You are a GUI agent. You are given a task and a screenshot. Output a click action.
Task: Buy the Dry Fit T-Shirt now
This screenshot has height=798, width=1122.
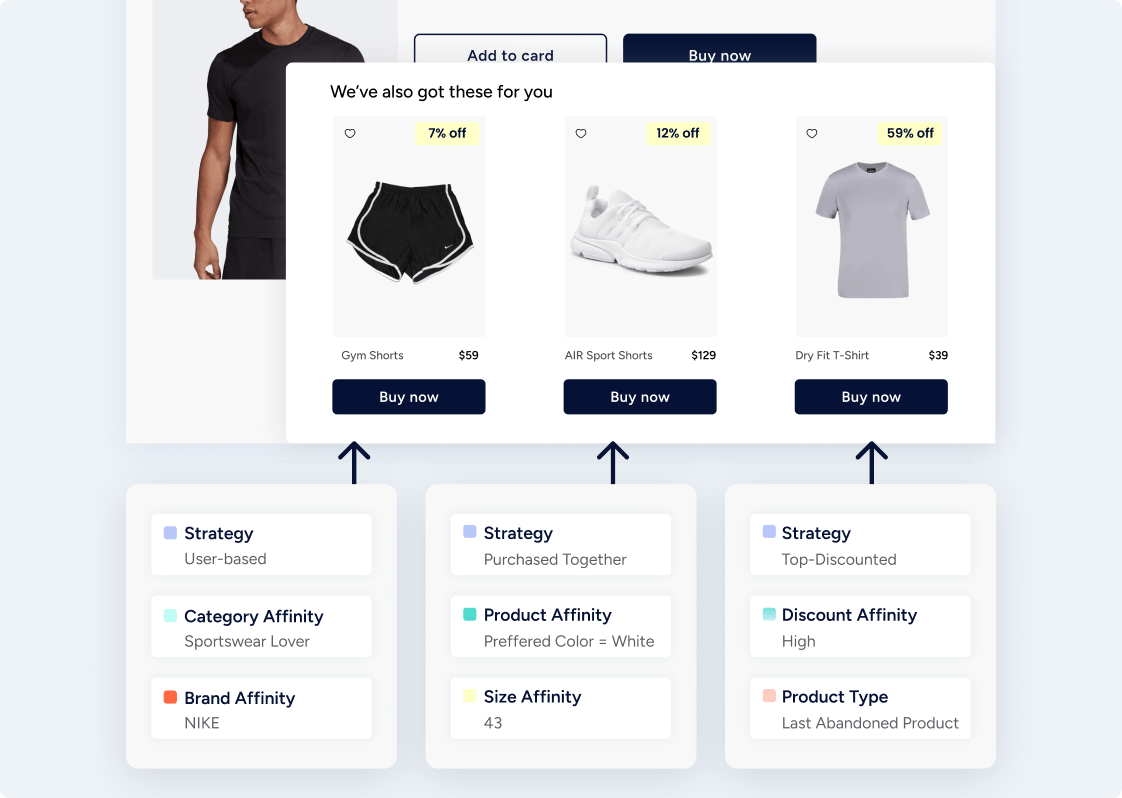click(x=871, y=396)
